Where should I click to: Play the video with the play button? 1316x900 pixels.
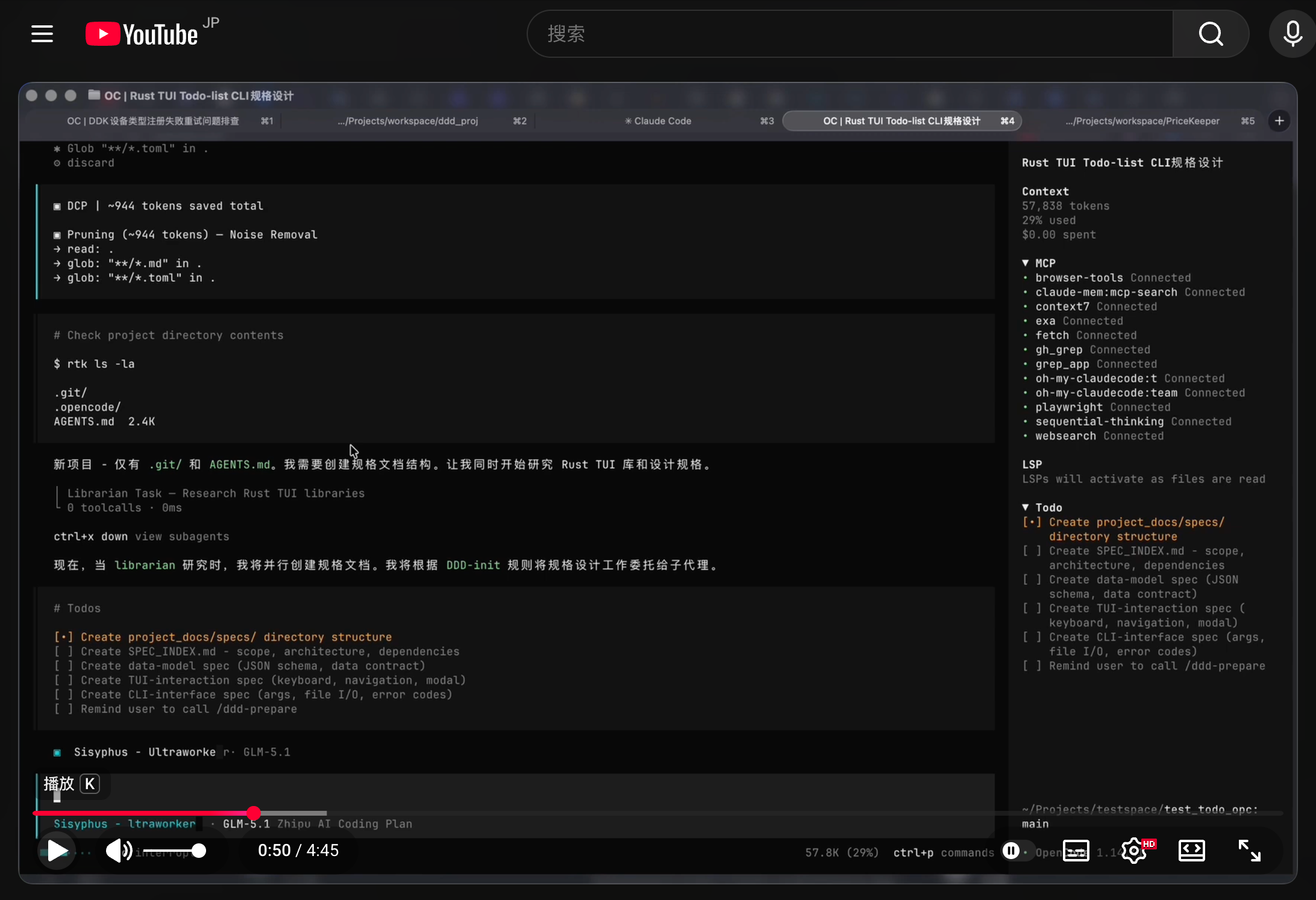pos(57,851)
